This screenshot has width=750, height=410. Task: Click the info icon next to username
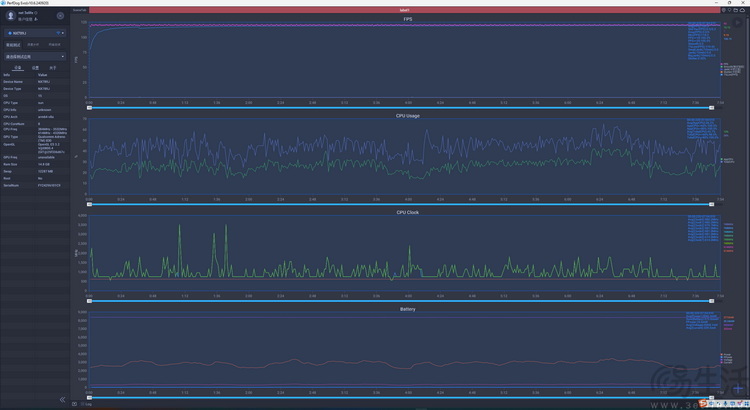pos(36,12)
